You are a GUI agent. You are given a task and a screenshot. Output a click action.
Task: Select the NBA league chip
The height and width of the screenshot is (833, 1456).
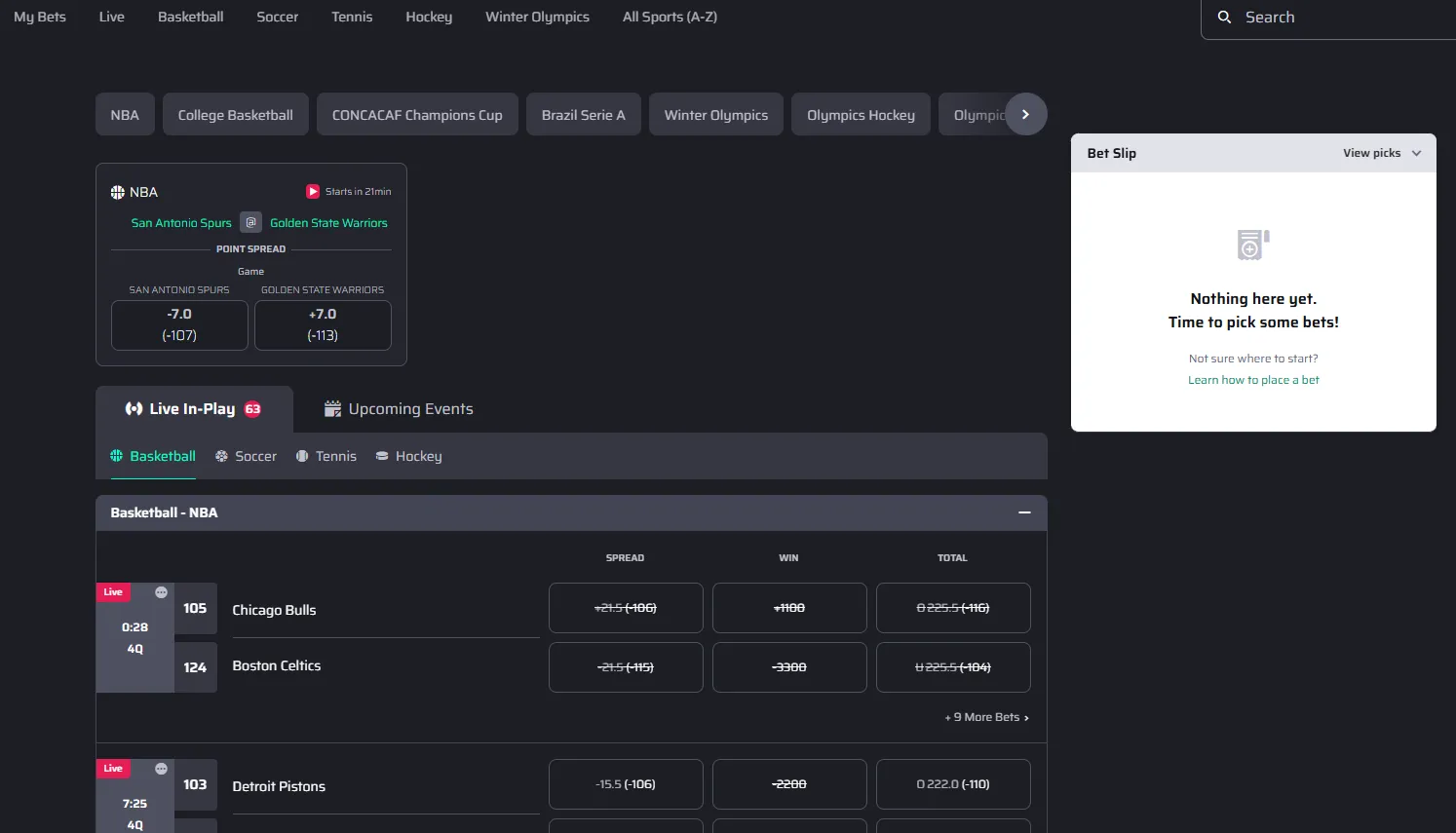pyautogui.click(x=125, y=115)
